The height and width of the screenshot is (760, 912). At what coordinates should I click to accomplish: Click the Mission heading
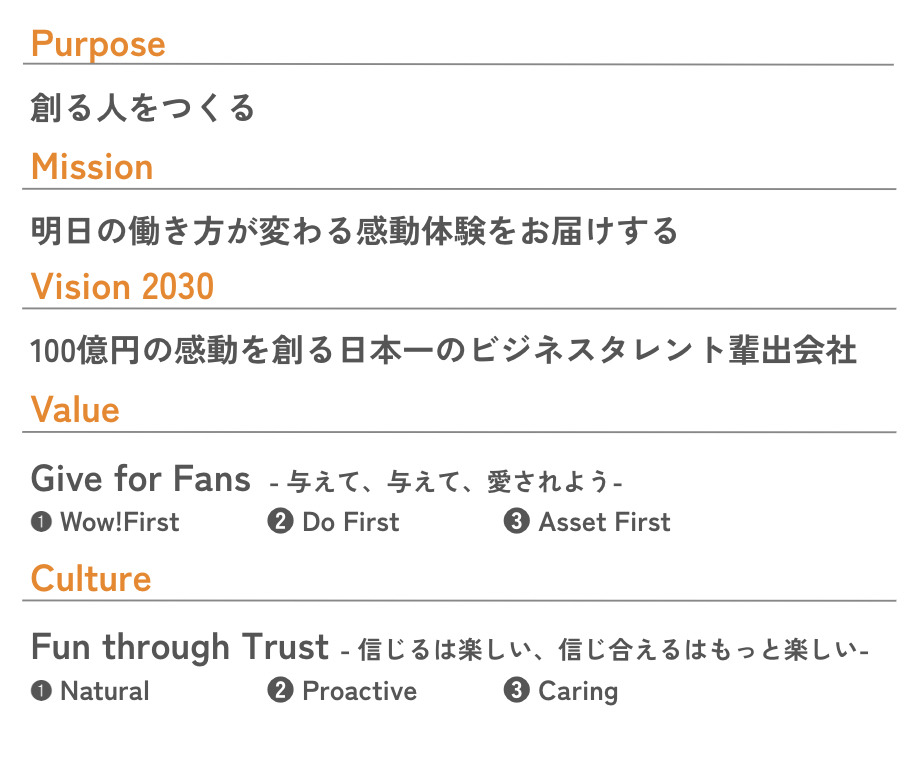coord(92,167)
